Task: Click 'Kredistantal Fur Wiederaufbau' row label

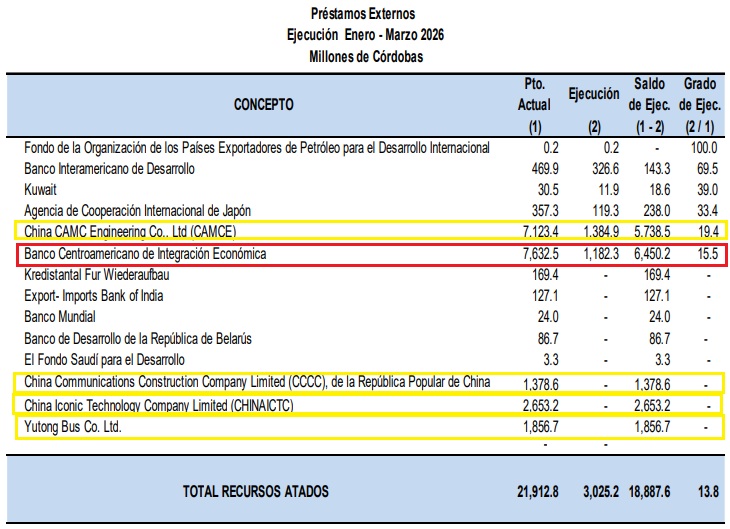Action: [x=97, y=275]
